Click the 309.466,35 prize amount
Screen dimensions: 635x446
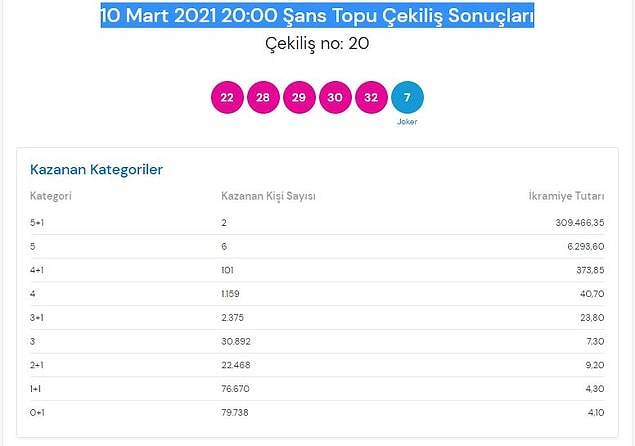pos(580,222)
